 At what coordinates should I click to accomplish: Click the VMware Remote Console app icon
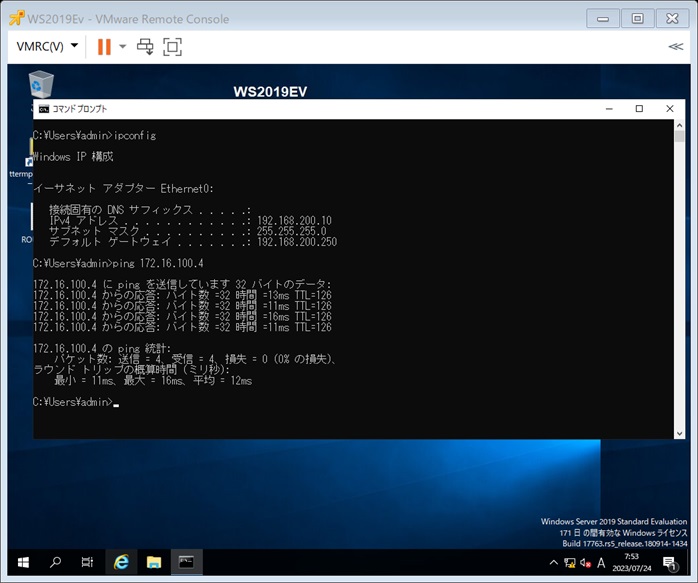click(x=17, y=18)
